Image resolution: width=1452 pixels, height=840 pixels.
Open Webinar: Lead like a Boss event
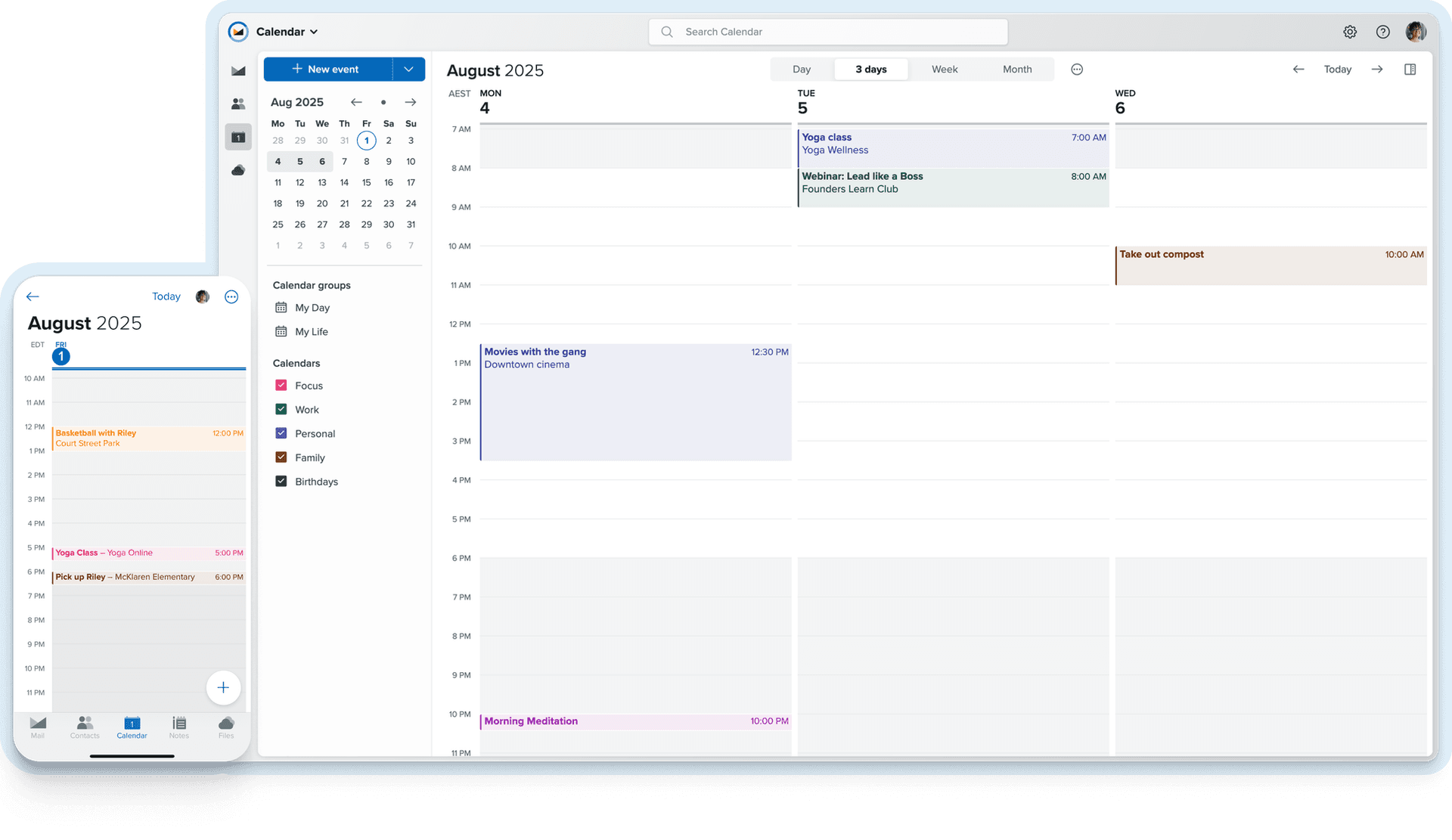pyautogui.click(x=954, y=187)
